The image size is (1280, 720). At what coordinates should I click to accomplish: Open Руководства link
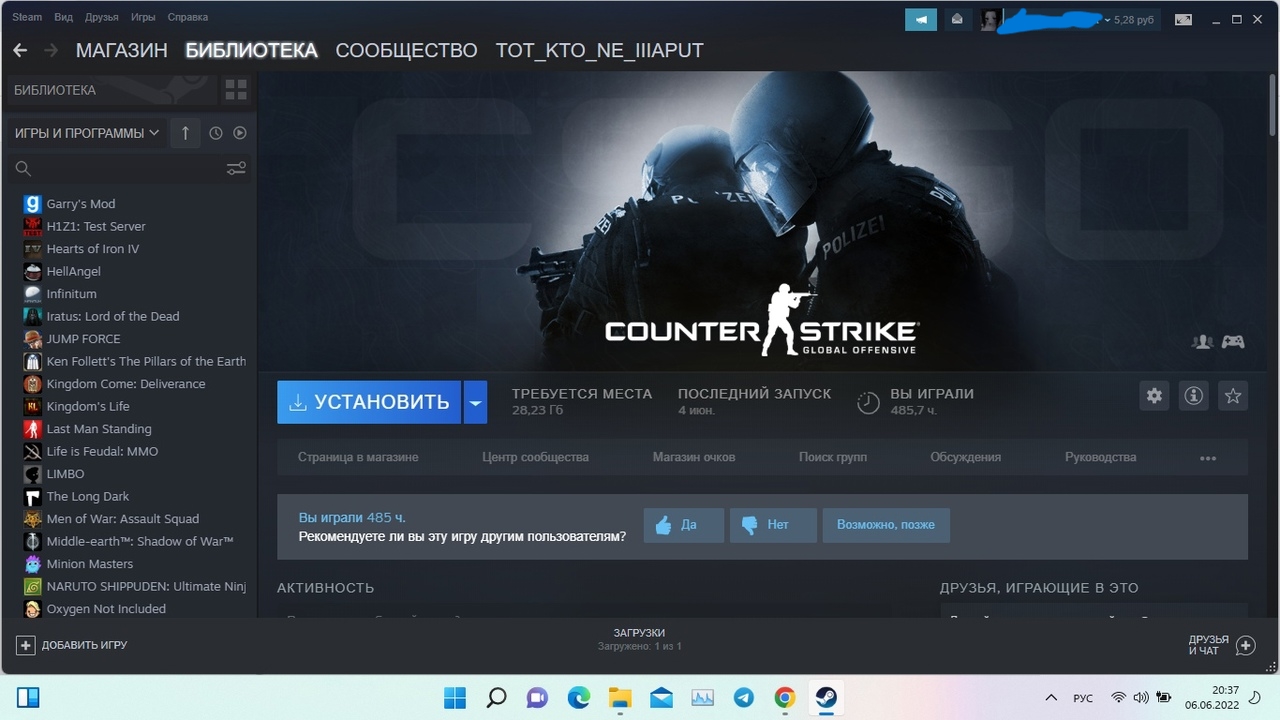click(1101, 457)
